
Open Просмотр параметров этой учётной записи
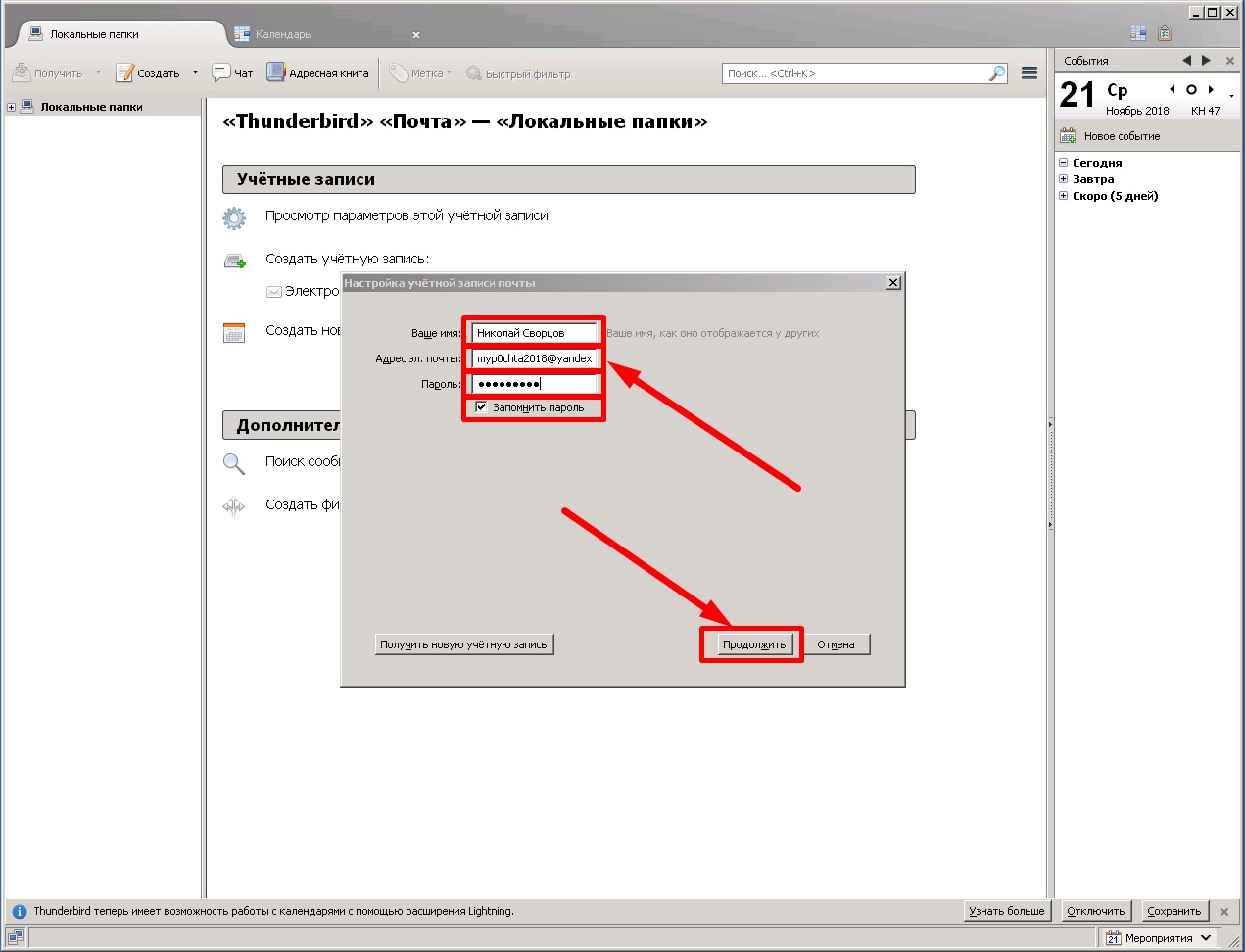click(x=407, y=215)
